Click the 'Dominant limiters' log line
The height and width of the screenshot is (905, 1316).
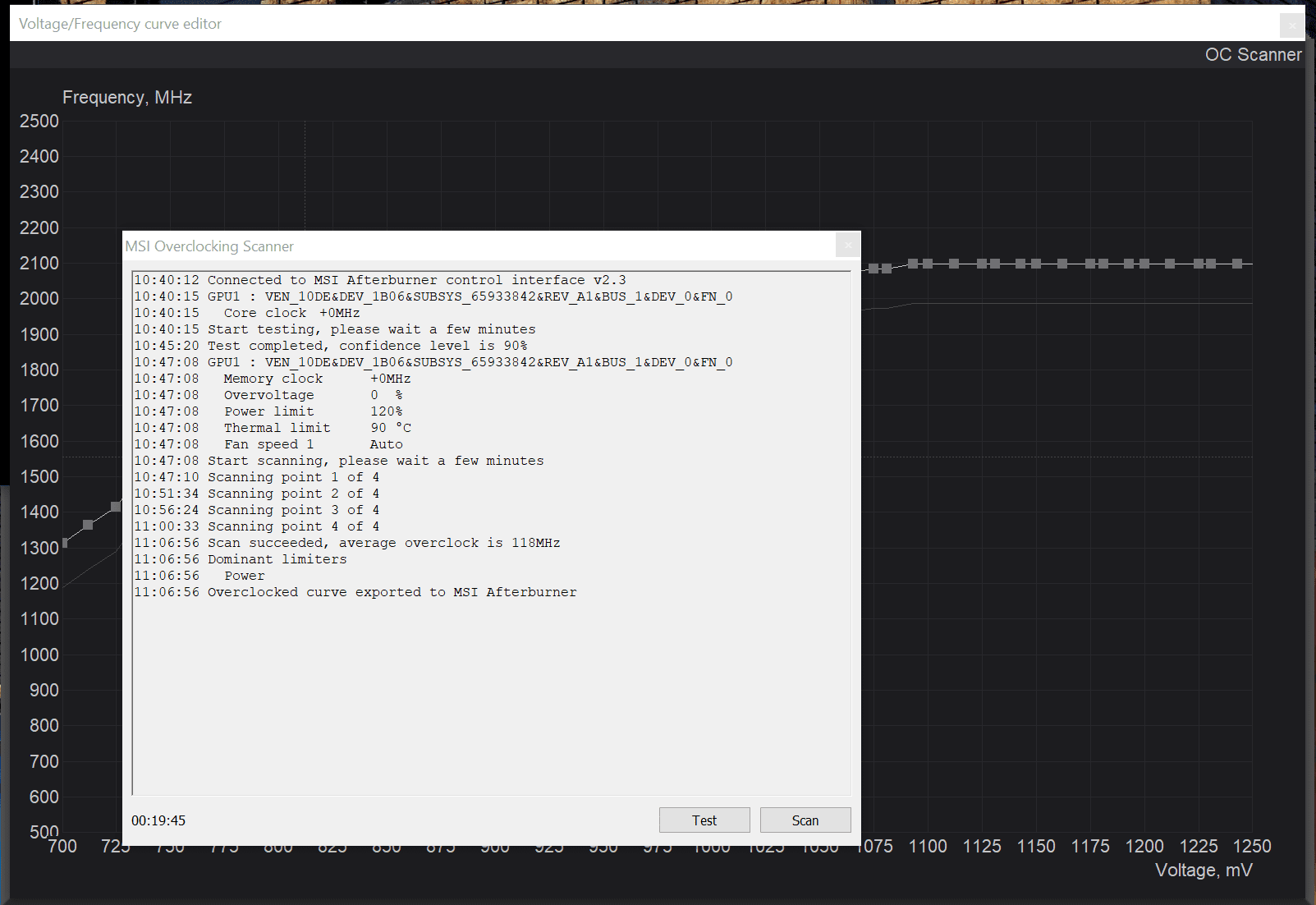tap(241, 559)
